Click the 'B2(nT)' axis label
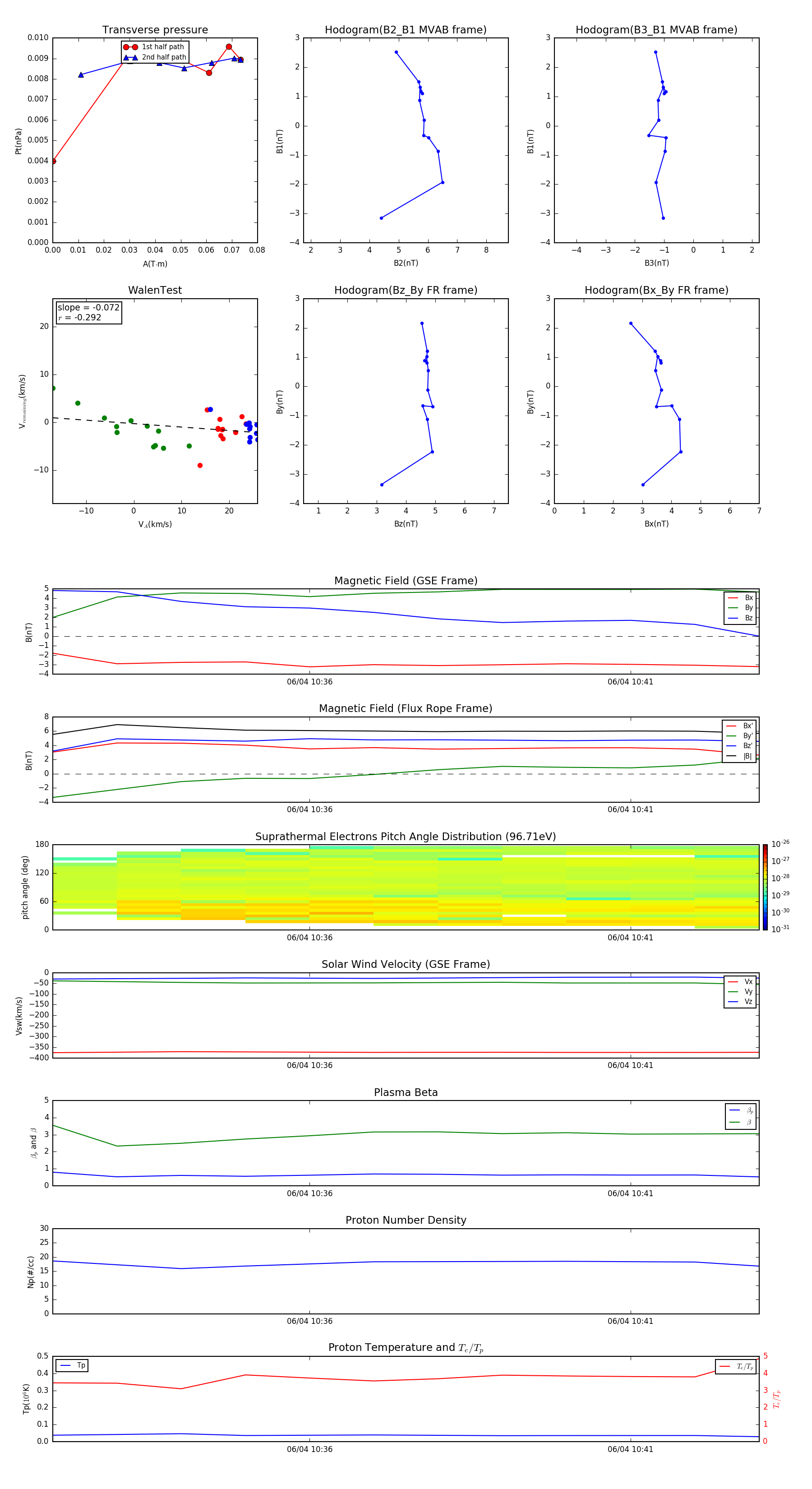Viewport: 812px width, 1489px height. [x=406, y=263]
